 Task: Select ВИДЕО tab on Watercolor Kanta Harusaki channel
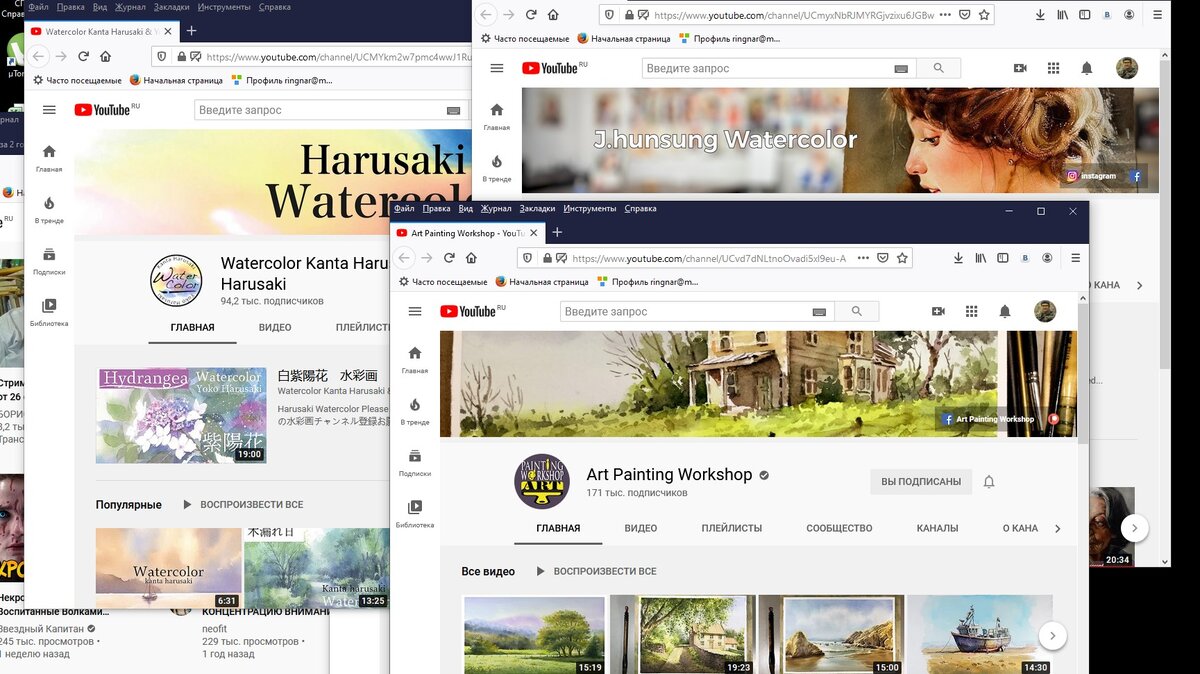tap(275, 327)
